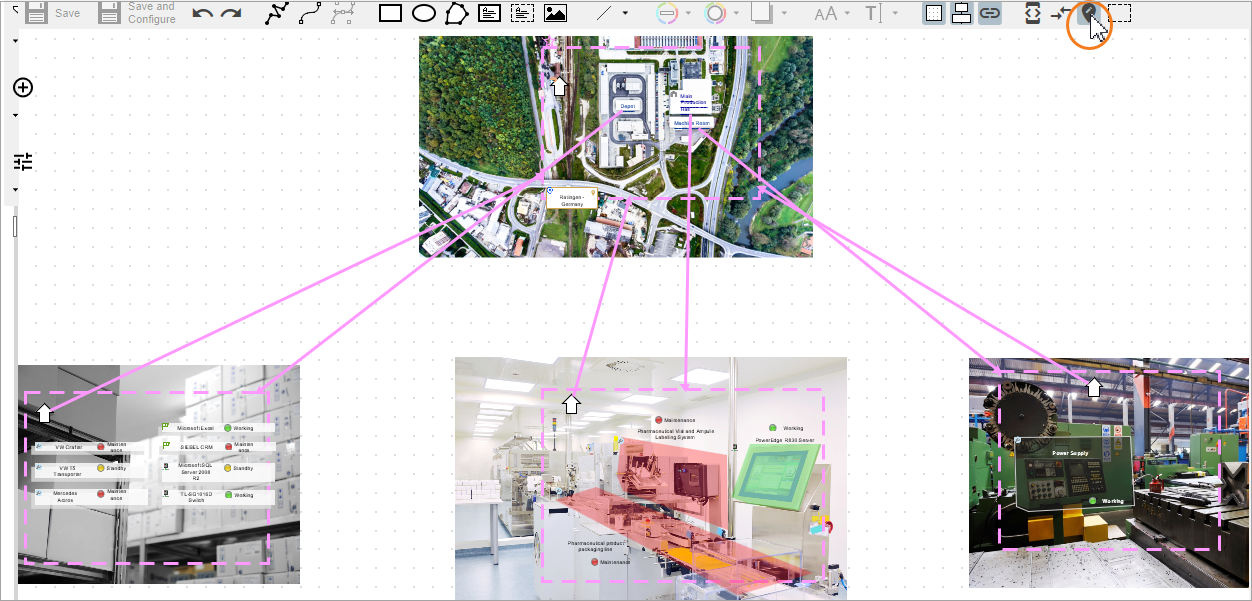Click the Depot label on the map

(627, 105)
